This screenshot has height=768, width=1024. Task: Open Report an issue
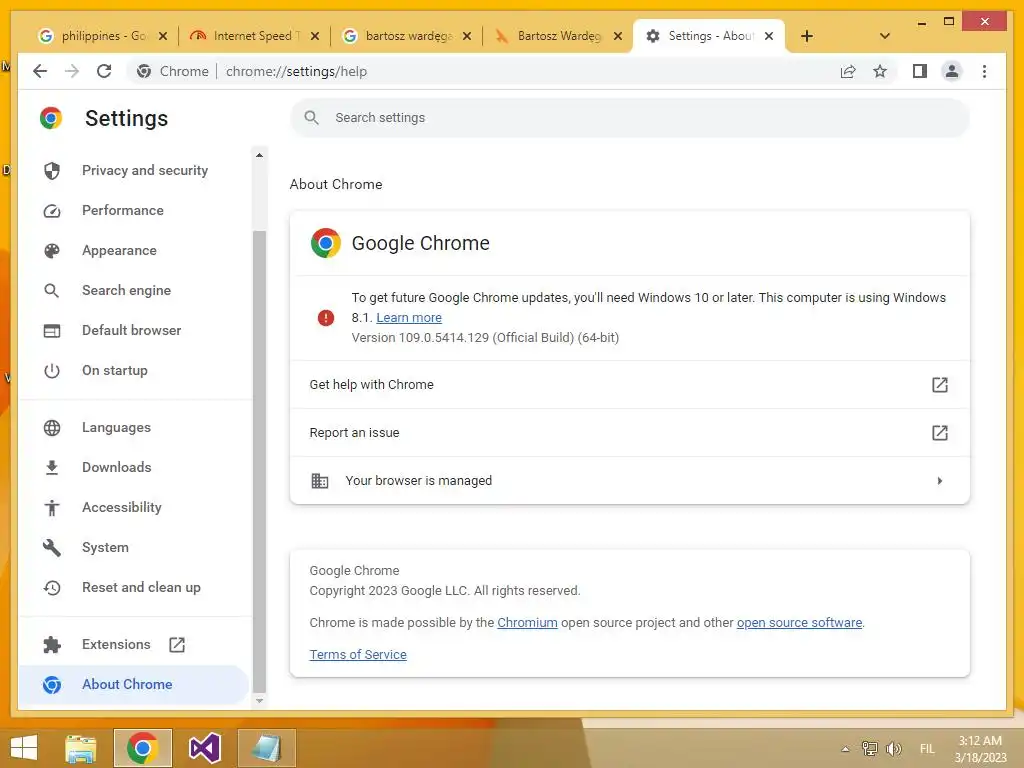pos(630,433)
